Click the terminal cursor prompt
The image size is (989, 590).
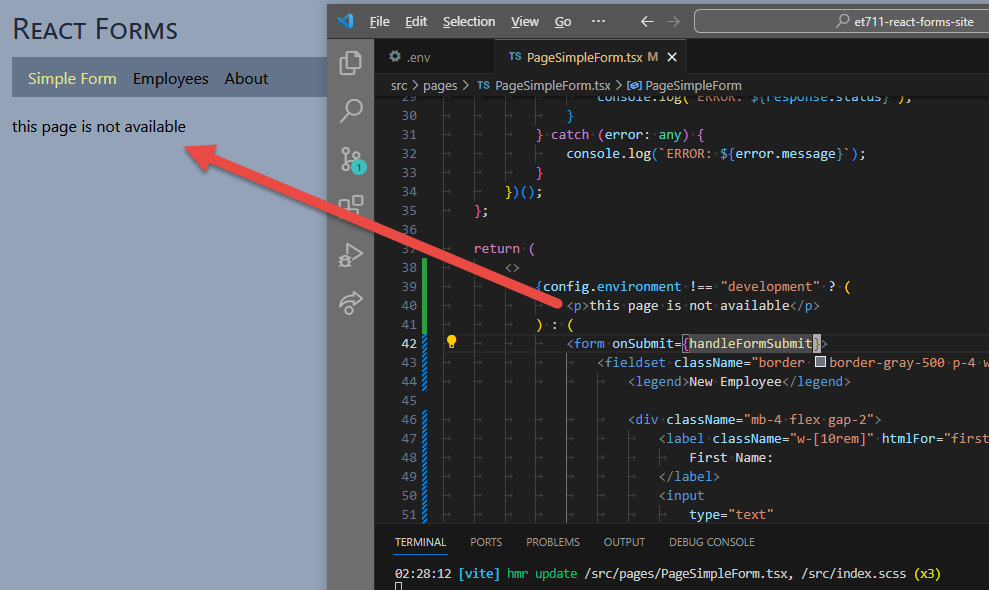(x=398, y=586)
